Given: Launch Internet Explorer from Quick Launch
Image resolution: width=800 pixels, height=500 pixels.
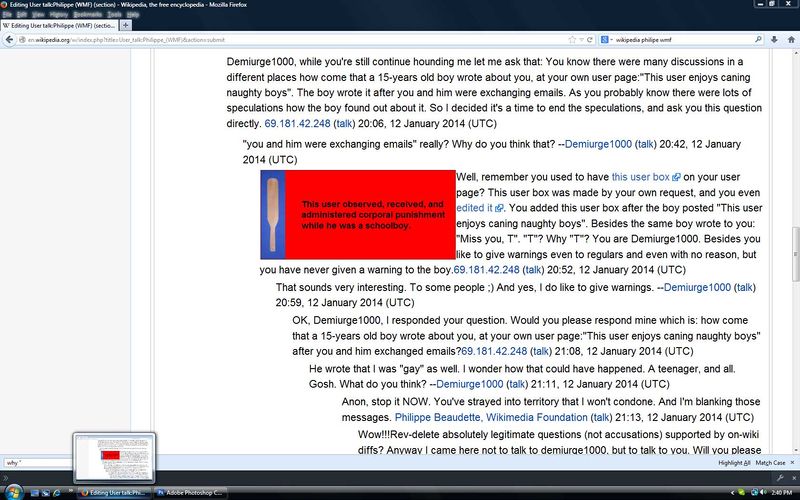Looking at the screenshot, I should point(57,493).
